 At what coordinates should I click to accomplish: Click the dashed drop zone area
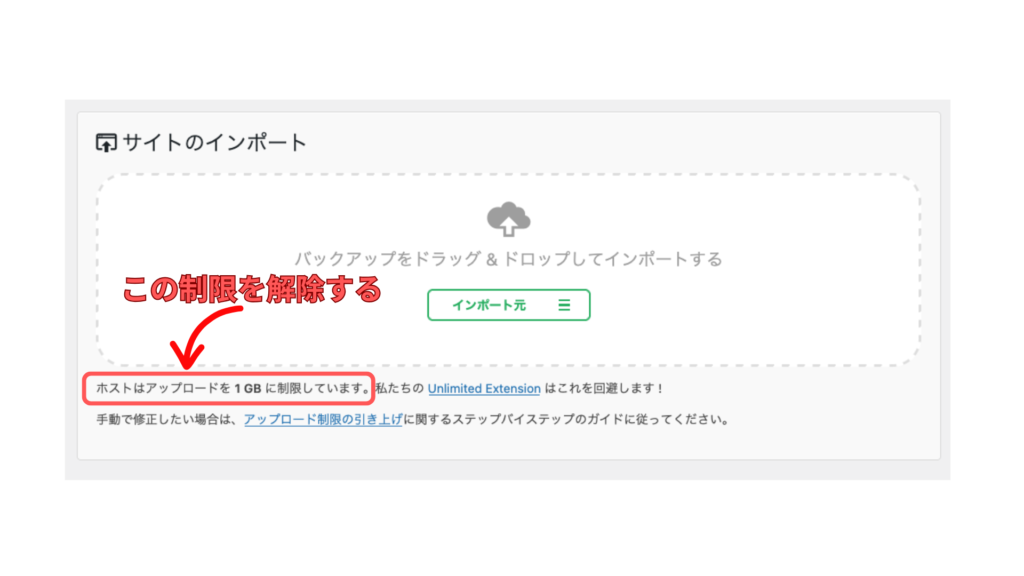coord(509,270)
